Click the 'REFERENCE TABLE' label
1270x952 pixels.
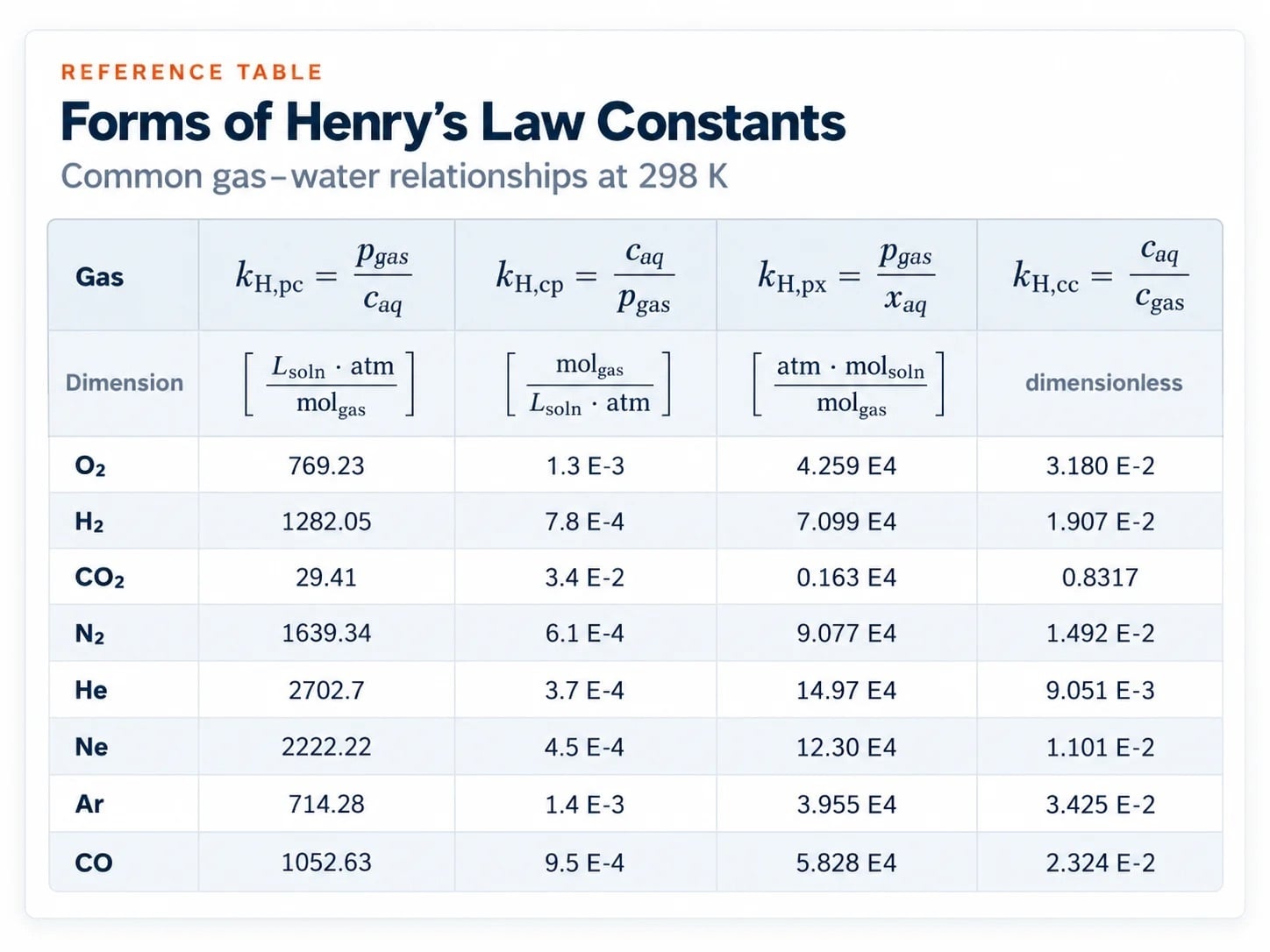pos(192,72)
